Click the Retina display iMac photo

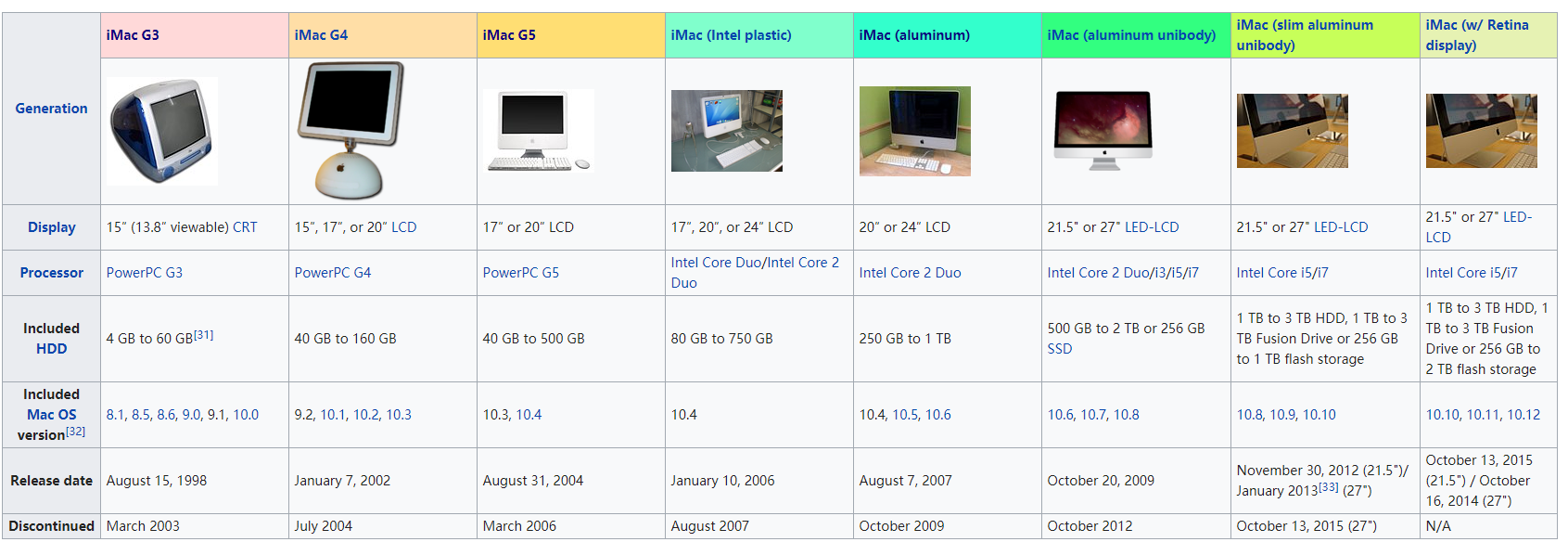point(1482,131)
